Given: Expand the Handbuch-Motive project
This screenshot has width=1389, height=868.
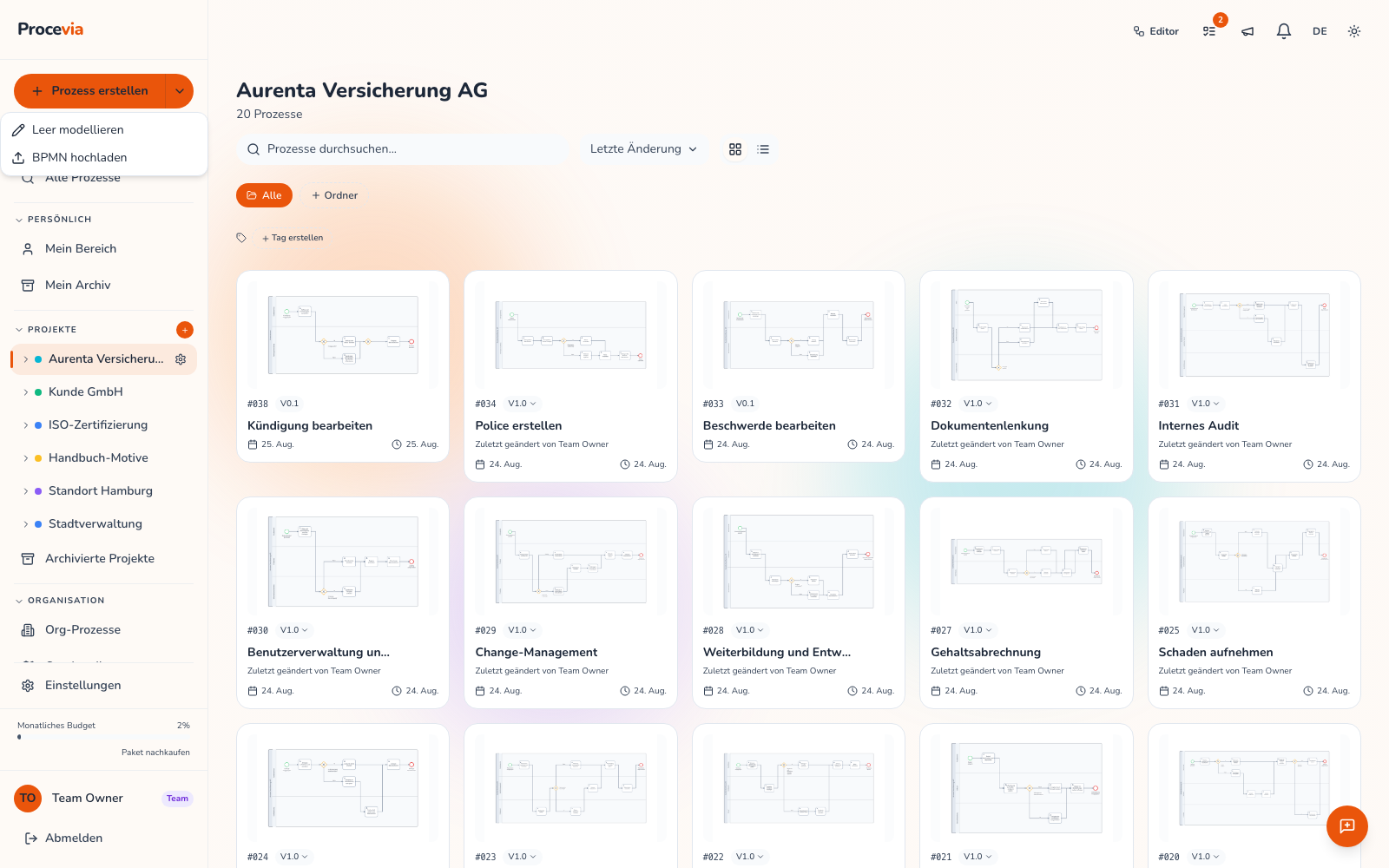Looking at the screenshot, I should coord(26,458).
